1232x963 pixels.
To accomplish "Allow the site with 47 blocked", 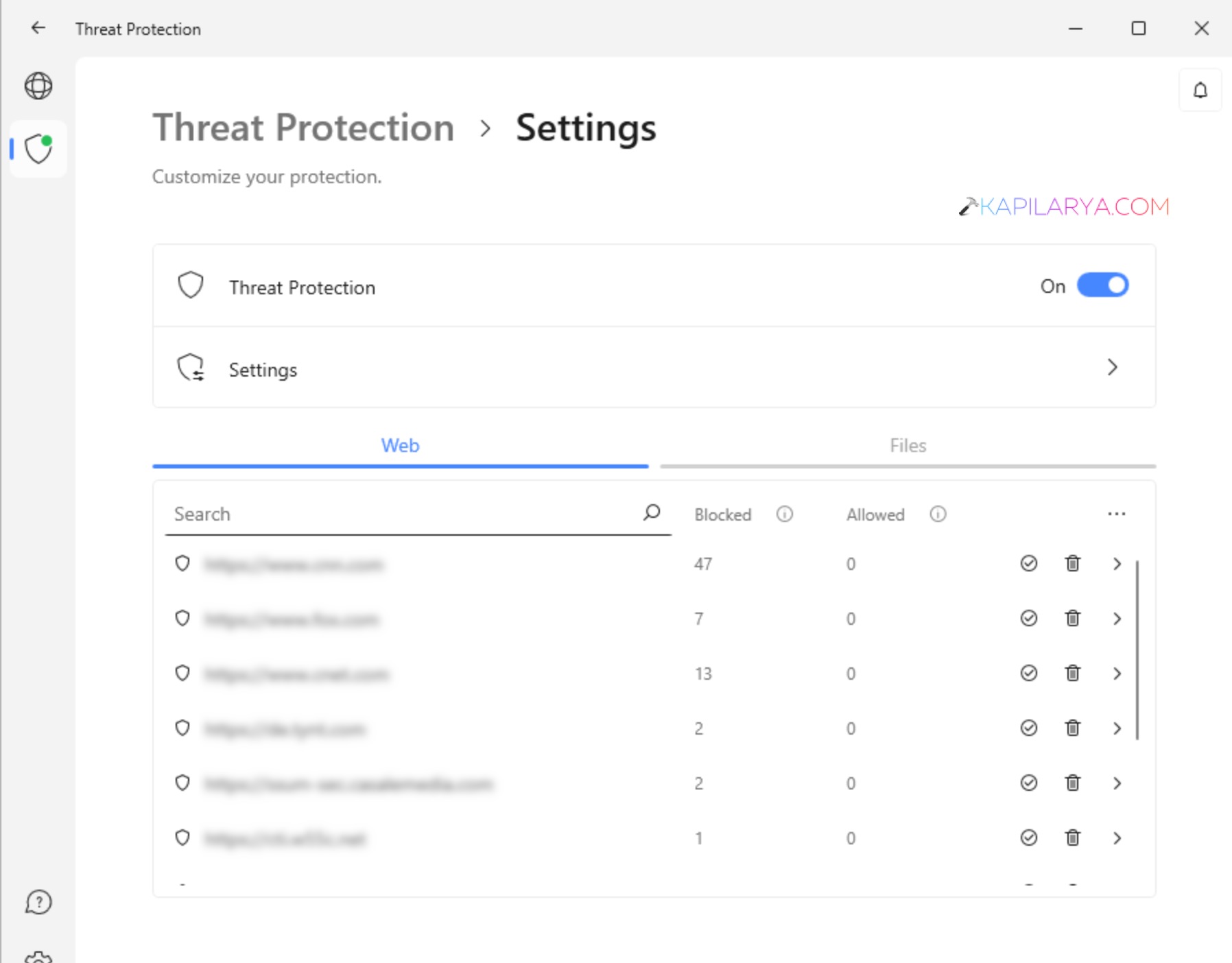I will [x=1029, y=563].
